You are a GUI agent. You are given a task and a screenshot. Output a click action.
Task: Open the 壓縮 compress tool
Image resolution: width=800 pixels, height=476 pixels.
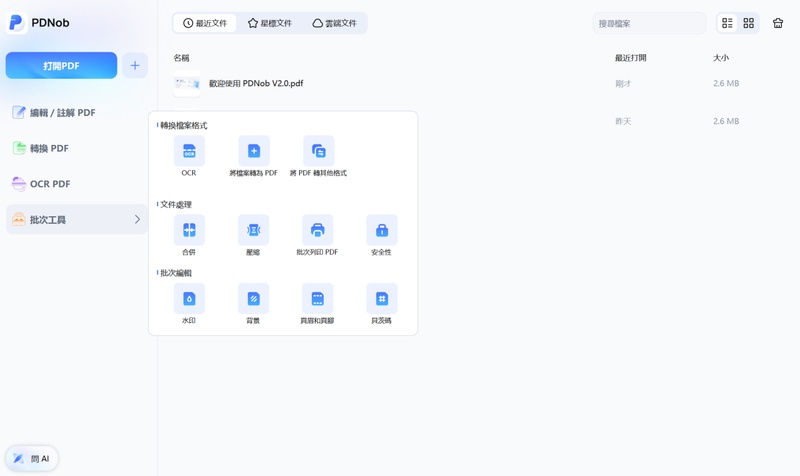253,230
